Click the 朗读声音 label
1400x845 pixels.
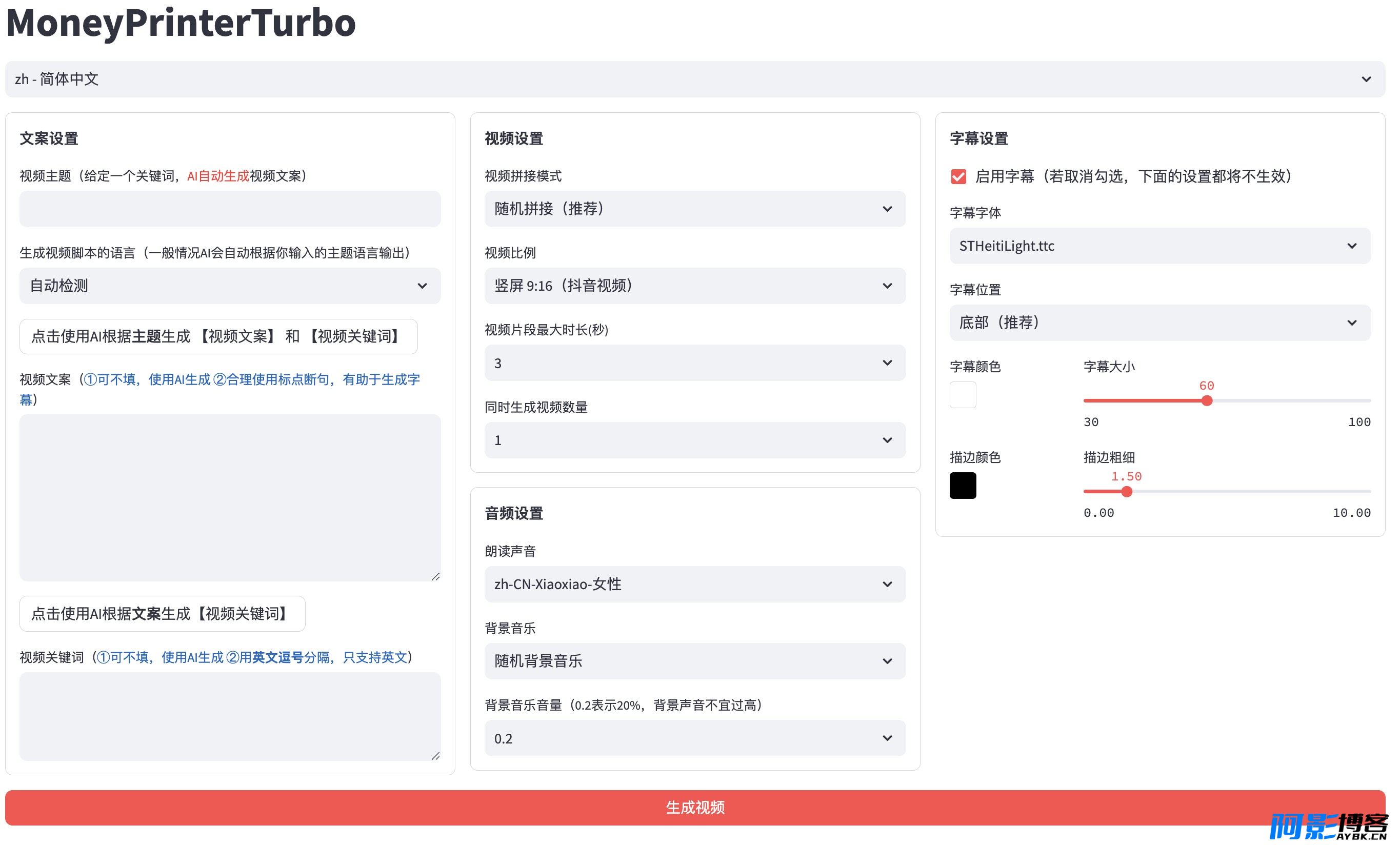(510, 551)
